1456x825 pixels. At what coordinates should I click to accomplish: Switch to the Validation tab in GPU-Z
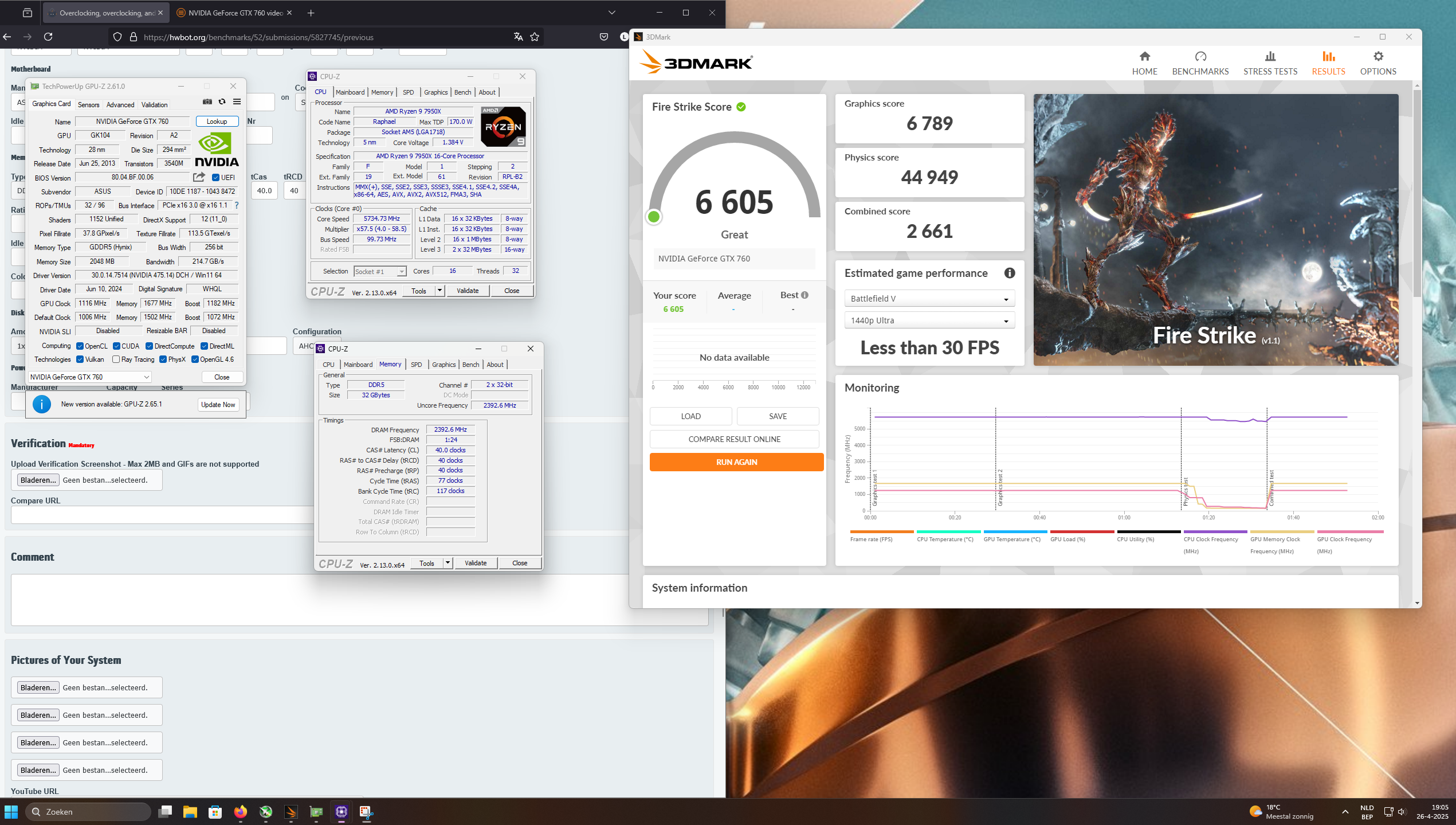pyautogui.click(x=155, y=105)
